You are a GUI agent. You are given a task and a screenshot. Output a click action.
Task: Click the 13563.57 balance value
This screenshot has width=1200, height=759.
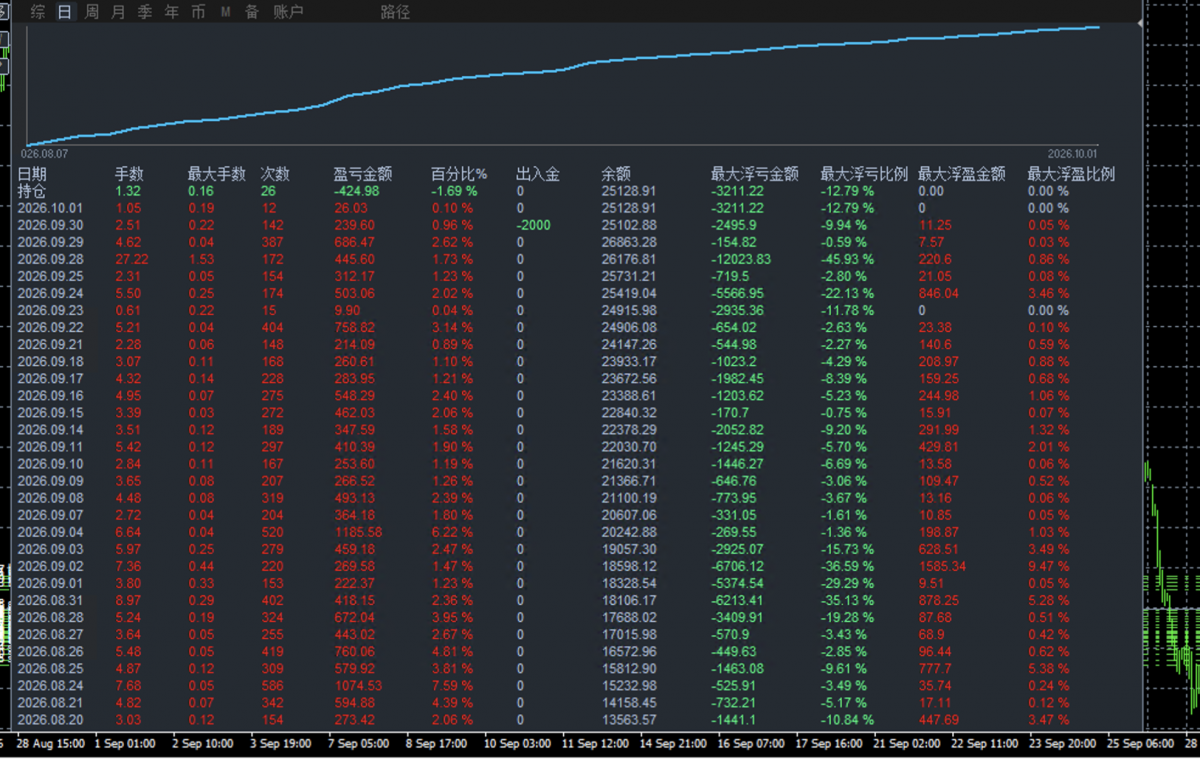point(629,720)
